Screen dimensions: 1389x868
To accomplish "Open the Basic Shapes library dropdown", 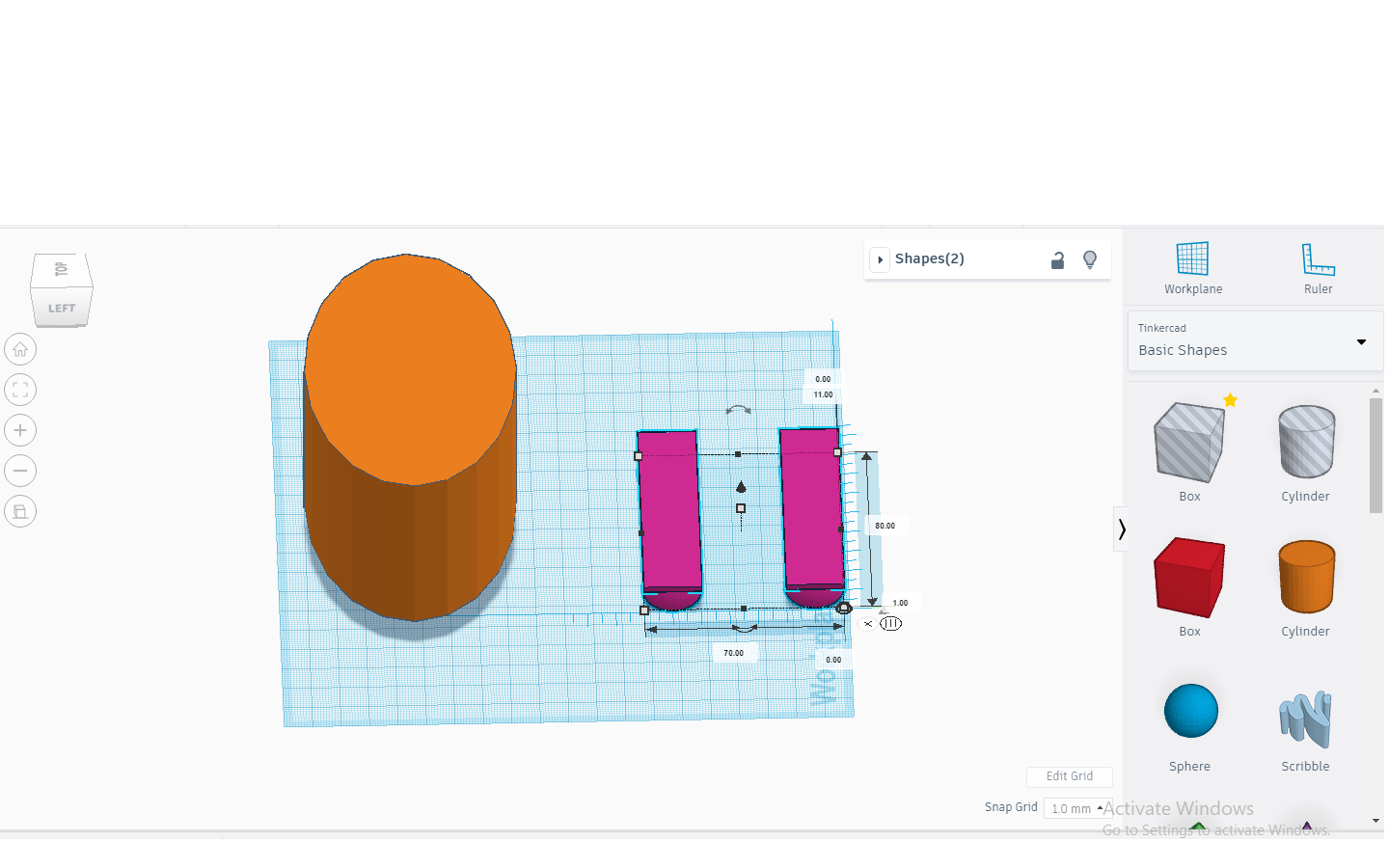I will pos(1254,341).
